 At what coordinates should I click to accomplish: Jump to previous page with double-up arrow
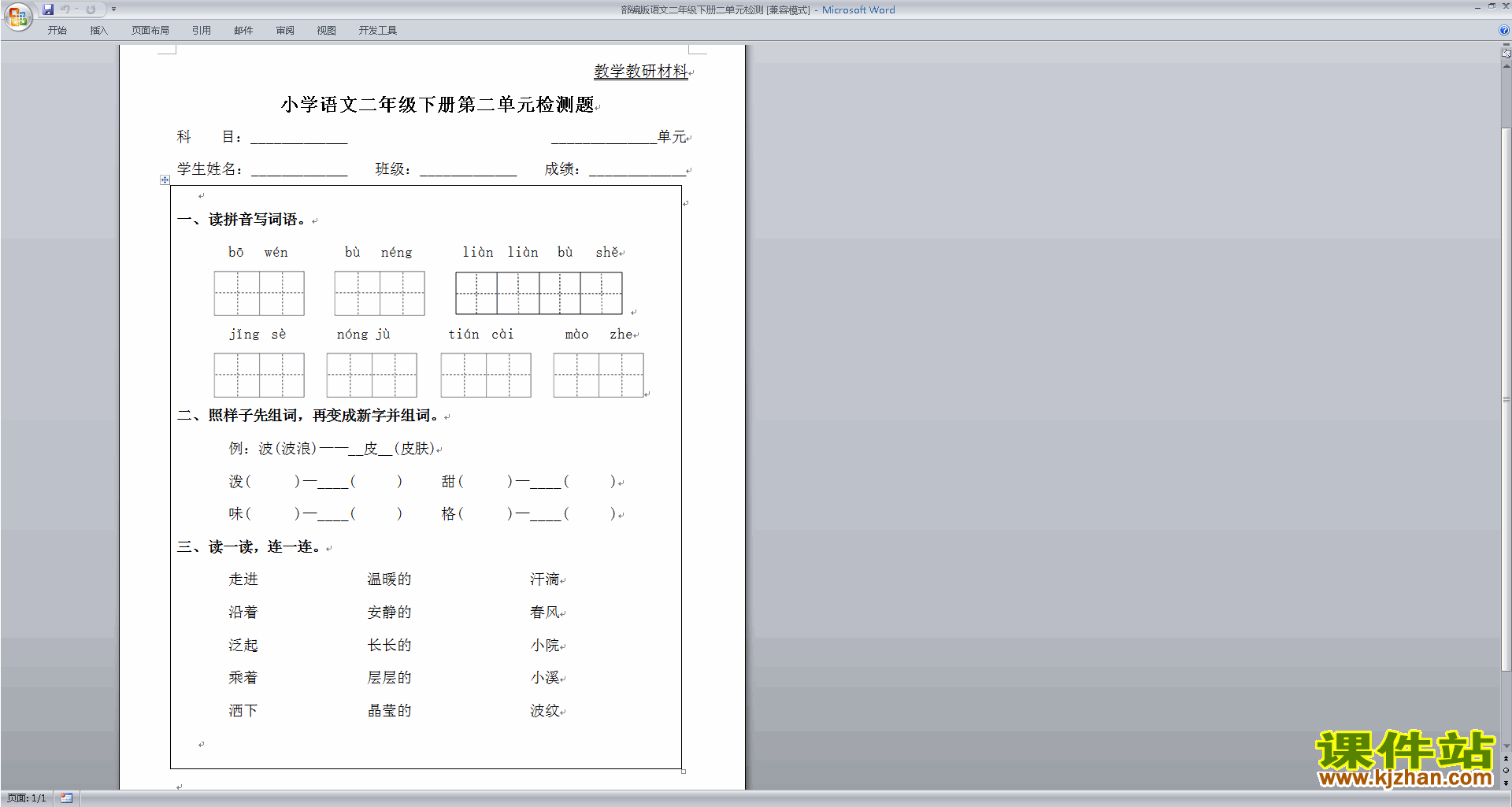[1506, 758]
